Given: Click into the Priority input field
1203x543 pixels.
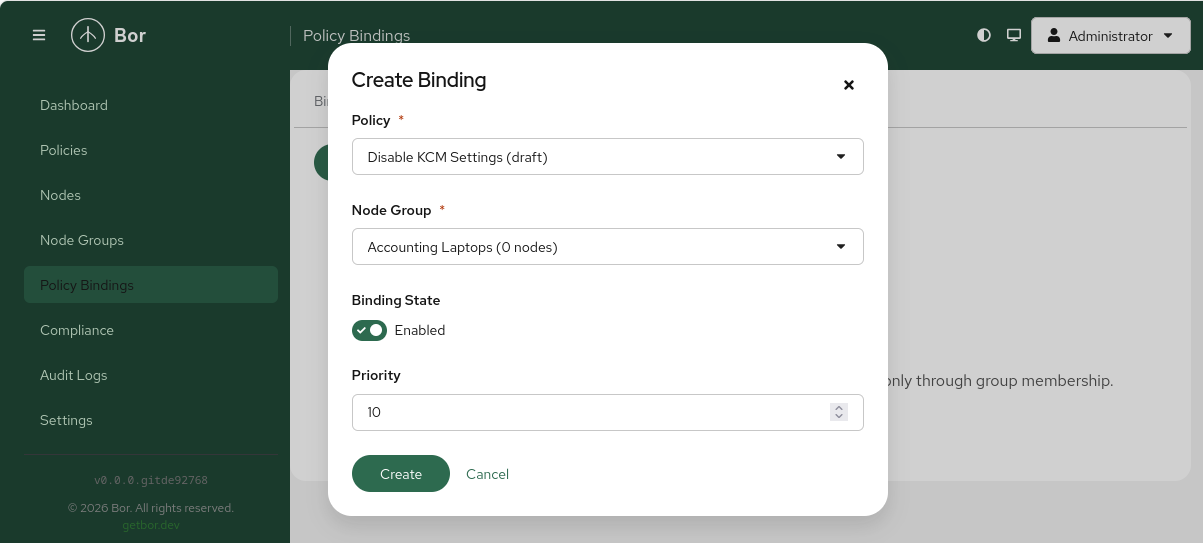Looking at the screenshot, I should pos(607,412).
